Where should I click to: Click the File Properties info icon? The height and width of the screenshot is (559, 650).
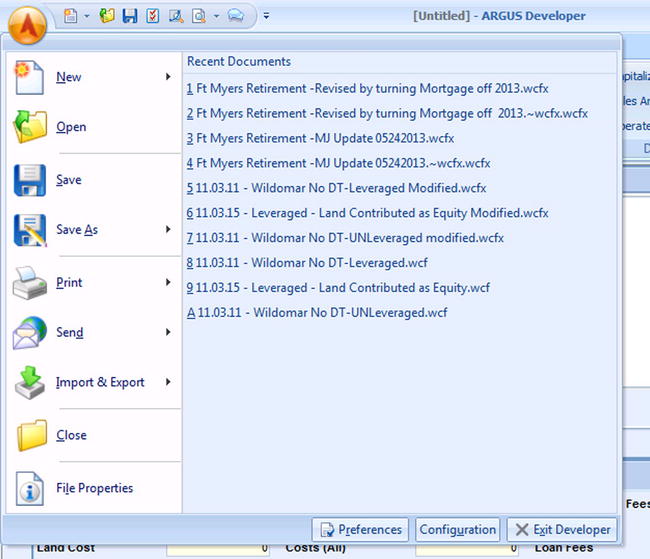point(29,489)
